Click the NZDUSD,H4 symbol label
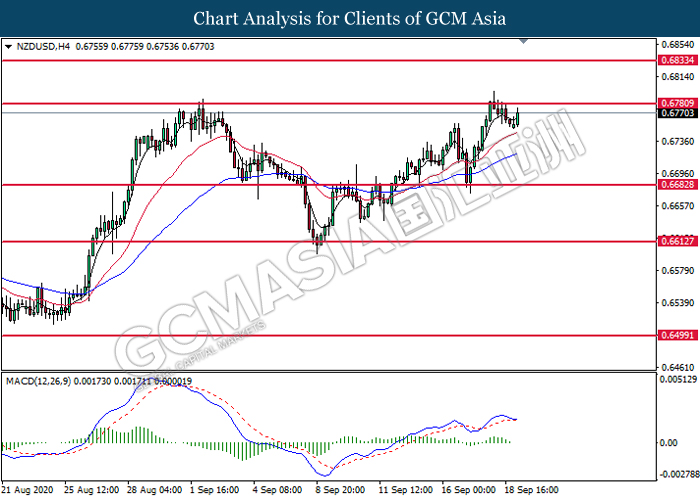Image resolution: width=700 pixels, height=500 pixels. coord(43,46)
